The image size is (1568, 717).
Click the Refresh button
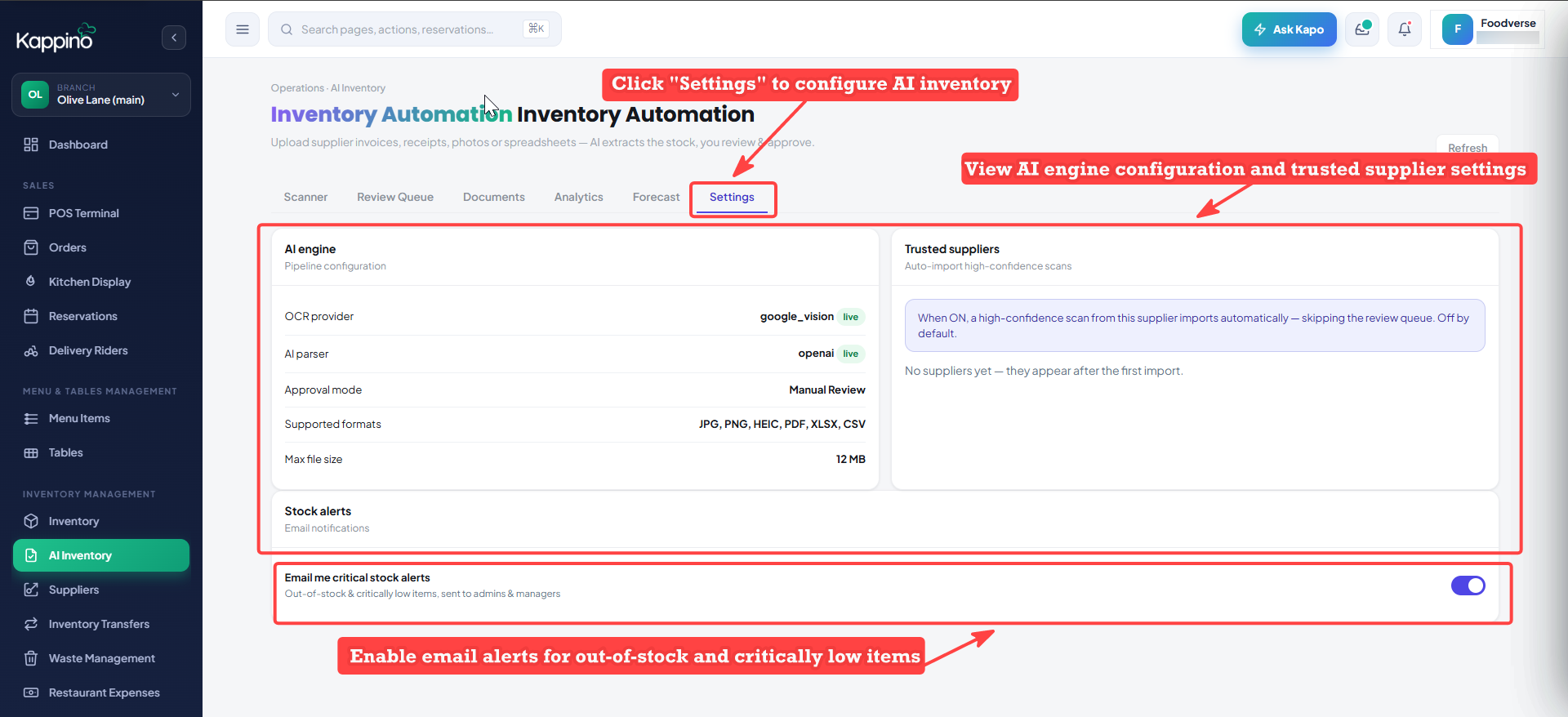coord(1467,148)
